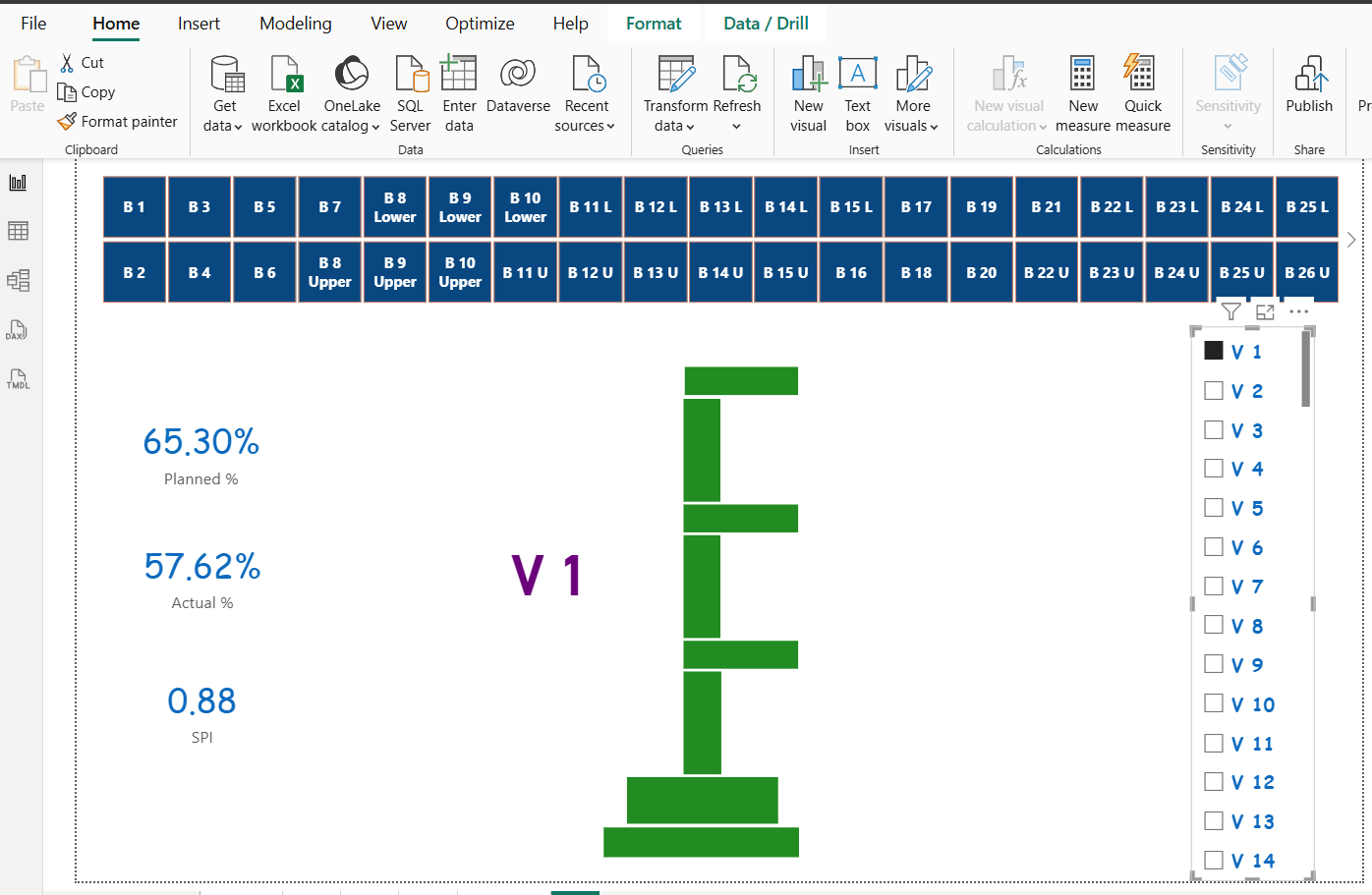Click the B 17 slicer button
Image resolution: width=1372 pixels, height=895 pixels.
(x=916, y=206)
